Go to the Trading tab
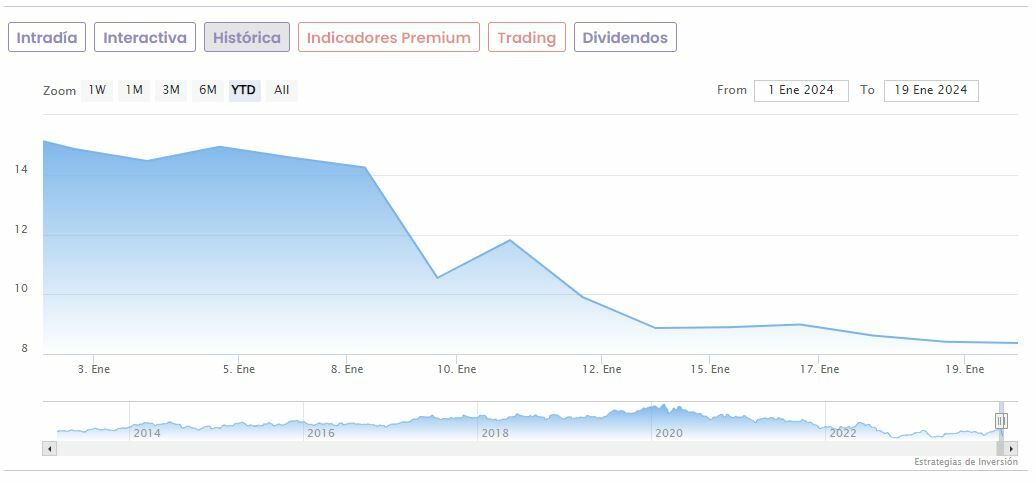This screenshot has width=1036, height=484. (526, 38)
